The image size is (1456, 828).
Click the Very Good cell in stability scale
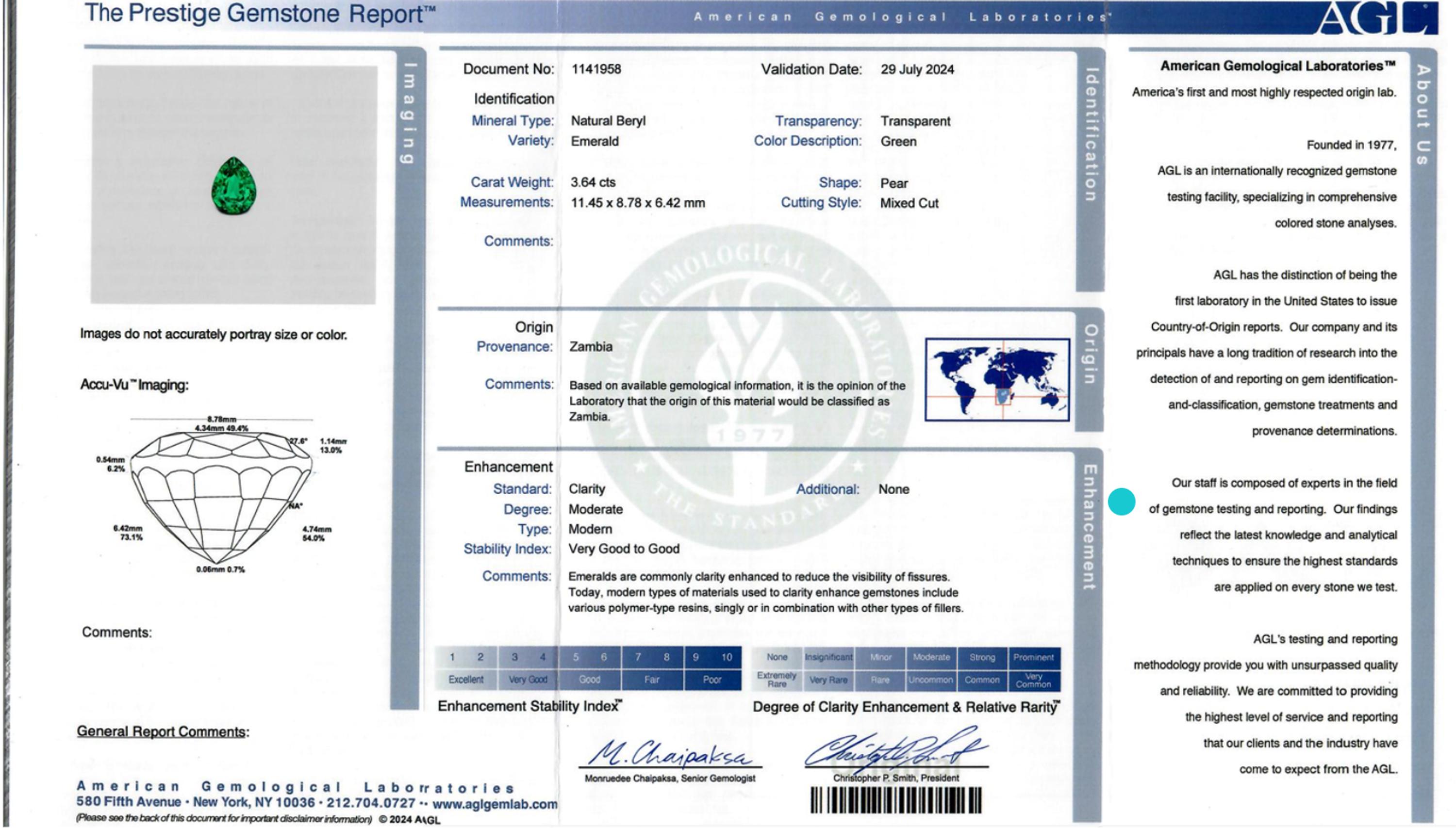point(528,680)
